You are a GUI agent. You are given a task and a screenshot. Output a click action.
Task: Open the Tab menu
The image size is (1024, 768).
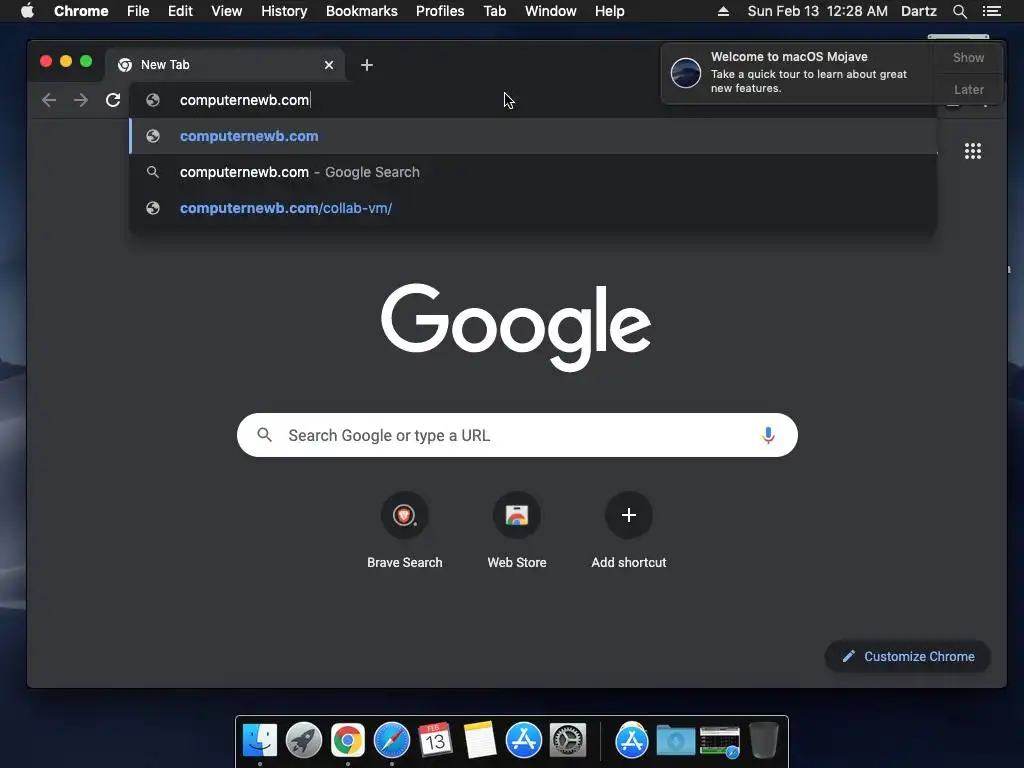coord(495,11)
